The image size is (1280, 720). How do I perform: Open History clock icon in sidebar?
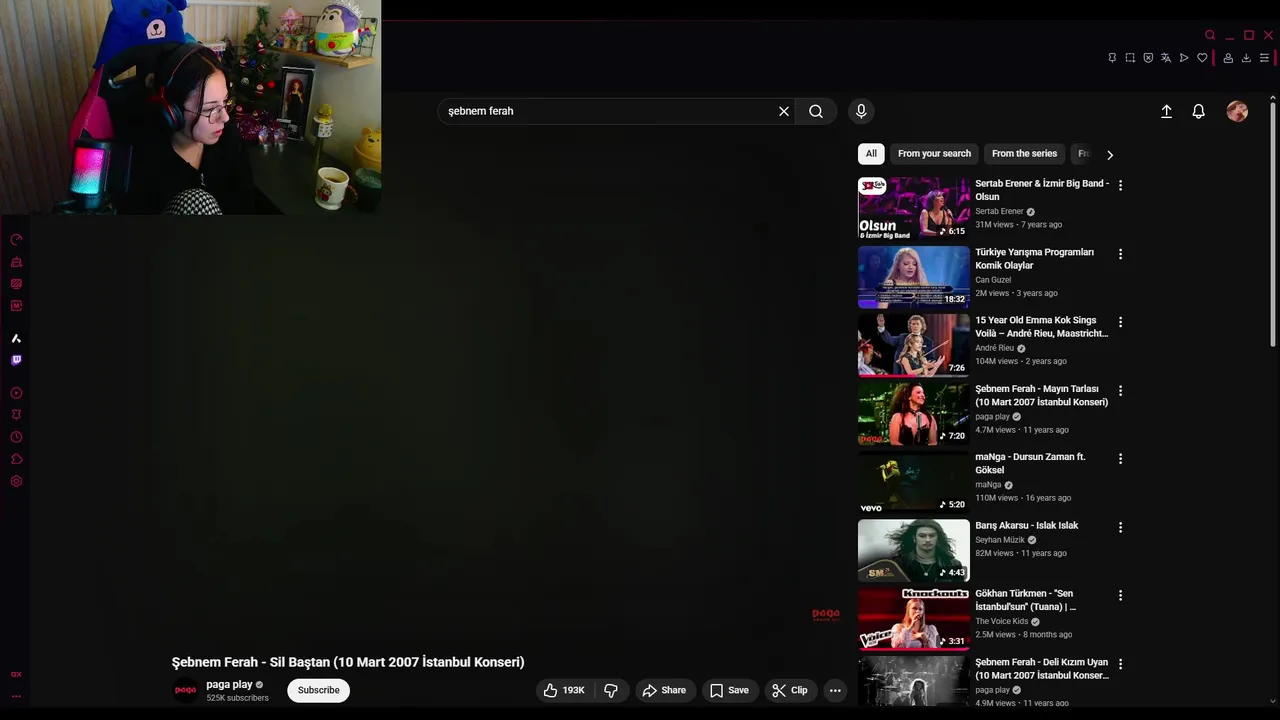click(x=16, y=437)
